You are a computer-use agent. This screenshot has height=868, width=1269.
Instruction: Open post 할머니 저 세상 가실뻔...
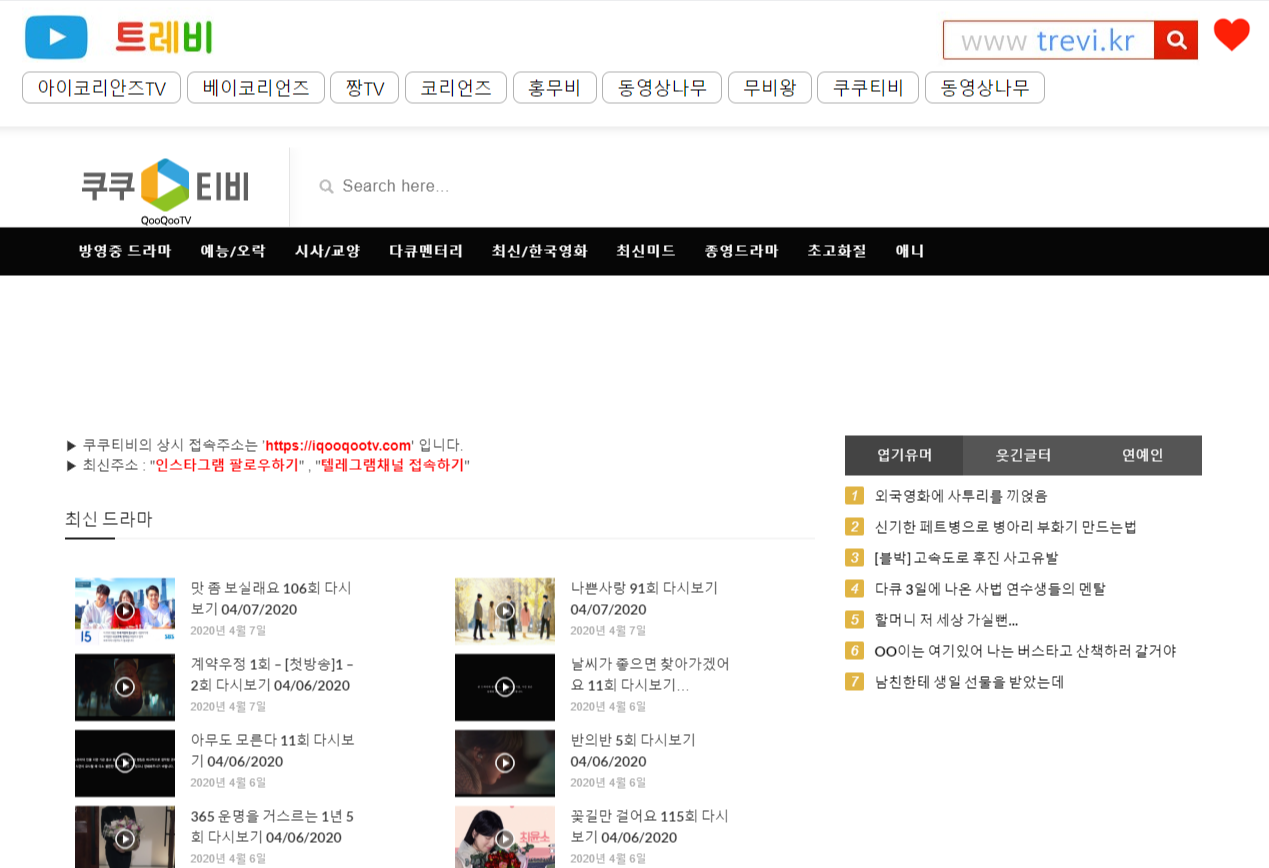click(x=946, y=620)
